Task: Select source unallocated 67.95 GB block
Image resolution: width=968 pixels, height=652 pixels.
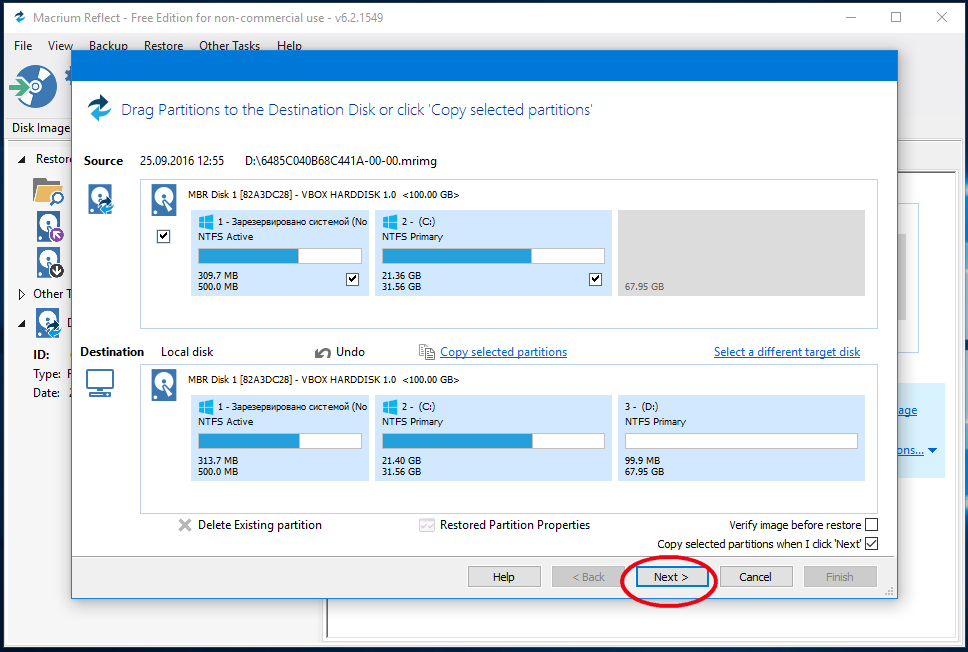Action: [x=741, y=253]
